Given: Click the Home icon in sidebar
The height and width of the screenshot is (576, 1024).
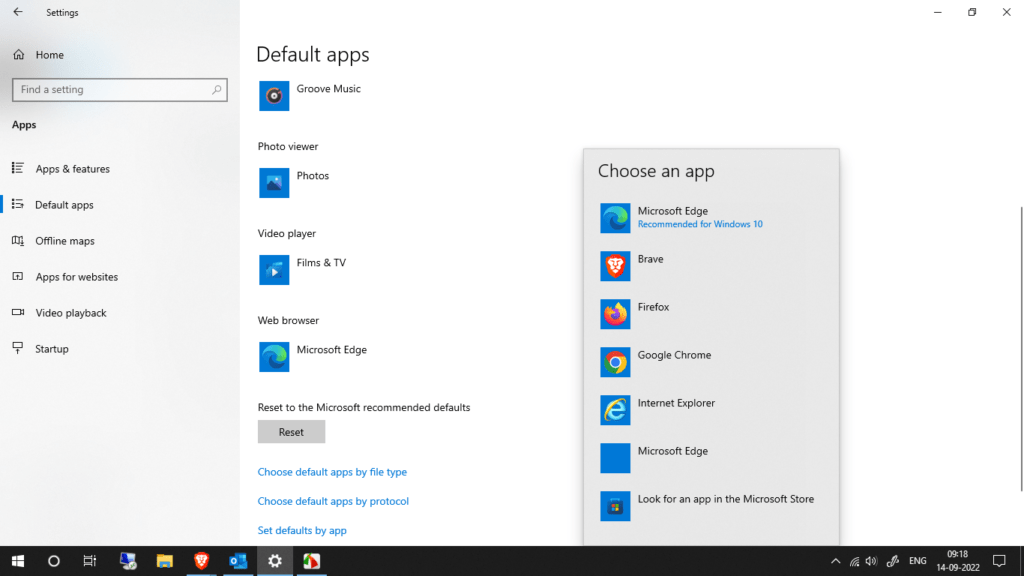Looking at the screenshot, I should tap(19, 55).
